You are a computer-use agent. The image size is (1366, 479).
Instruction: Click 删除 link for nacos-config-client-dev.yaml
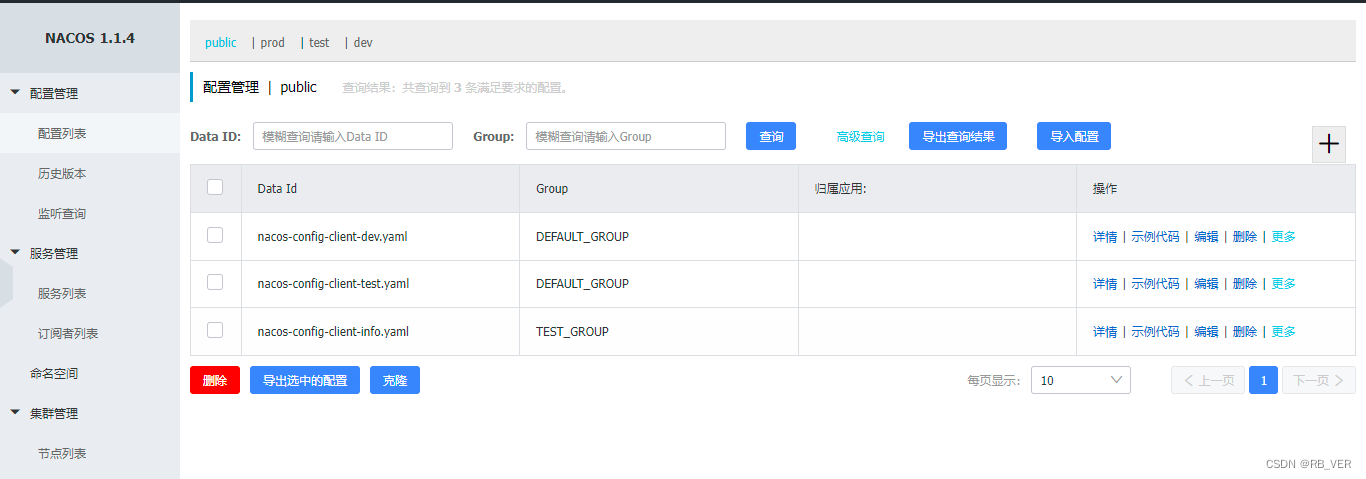tap(1245, 237)
